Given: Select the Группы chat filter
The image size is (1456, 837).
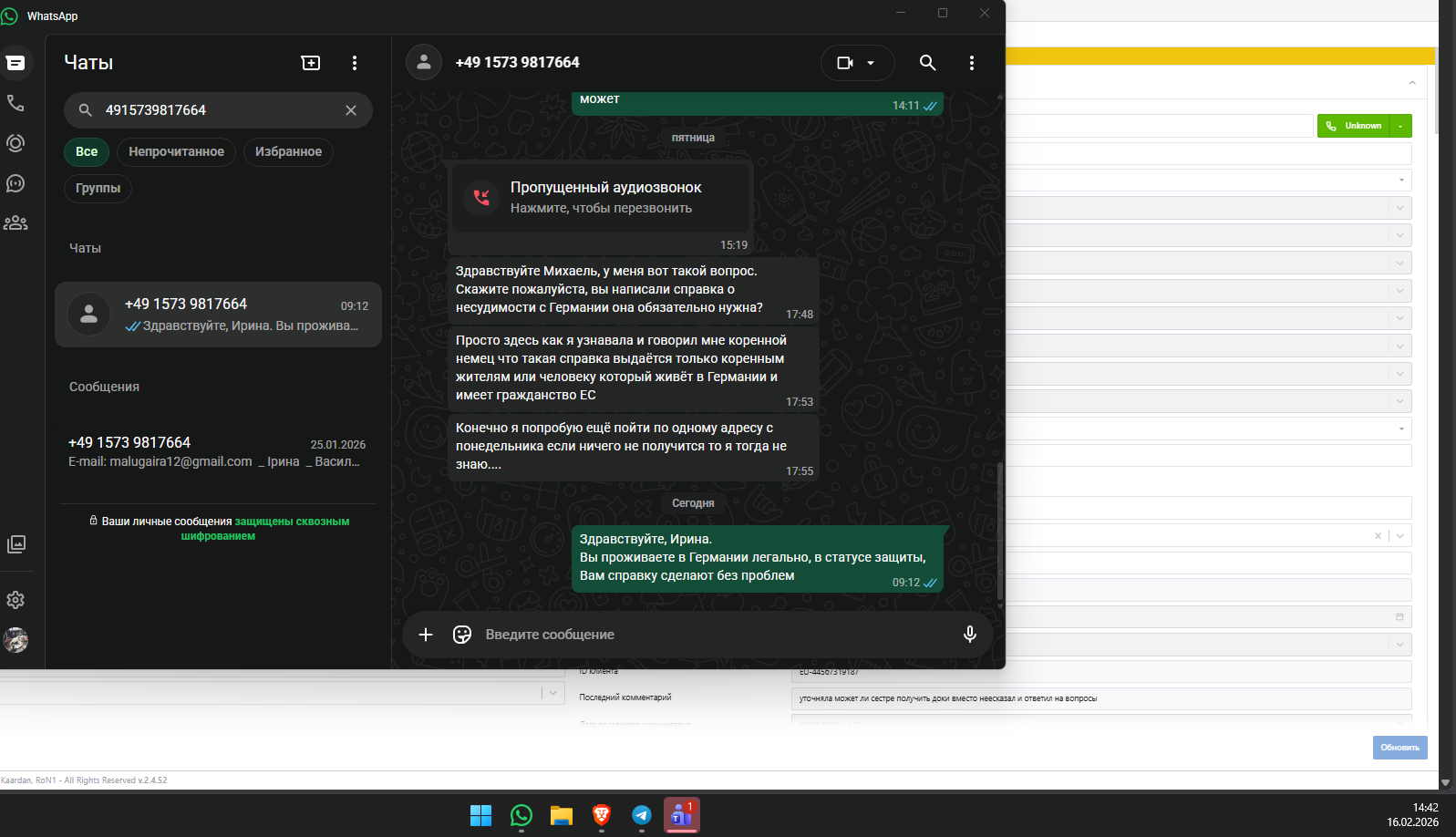Looking at the screenshot, I should point(98,188).
